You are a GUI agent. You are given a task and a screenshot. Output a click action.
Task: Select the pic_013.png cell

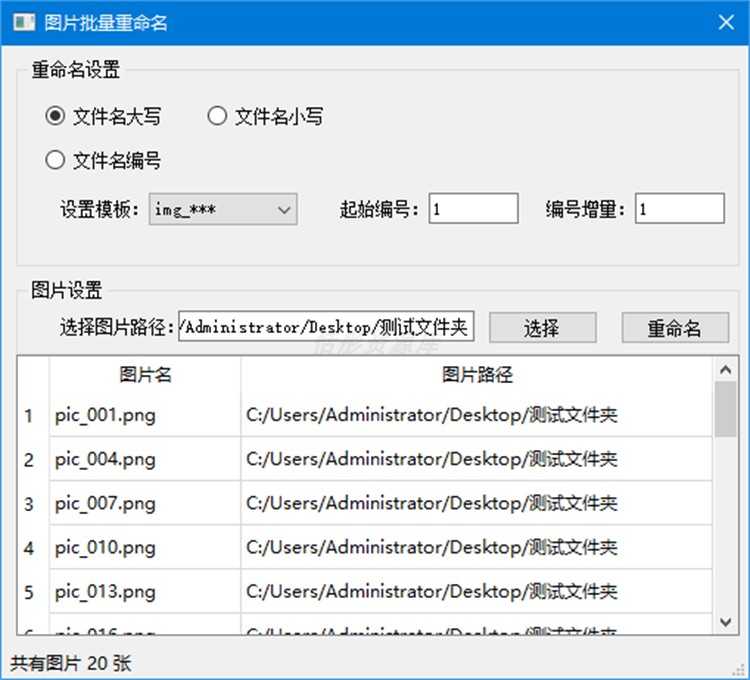145,592
